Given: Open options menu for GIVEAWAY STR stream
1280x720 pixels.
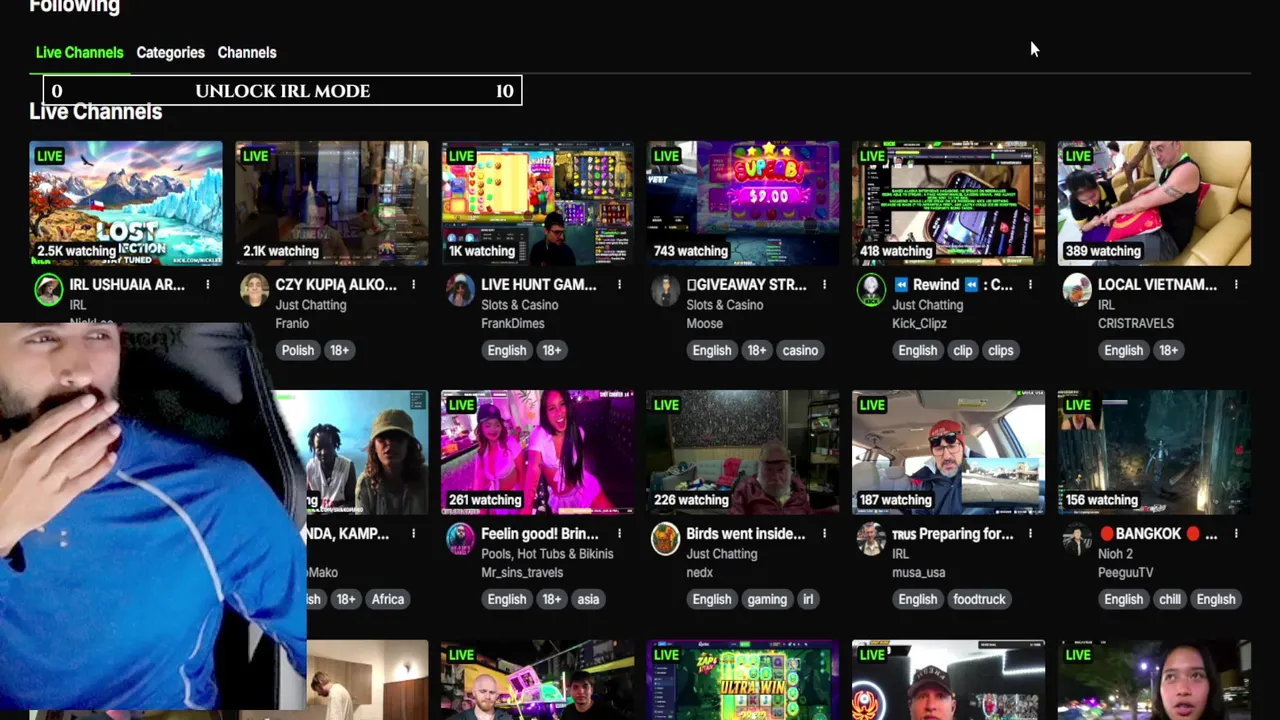Looking at the screenshot, I should tap(824, 285).
